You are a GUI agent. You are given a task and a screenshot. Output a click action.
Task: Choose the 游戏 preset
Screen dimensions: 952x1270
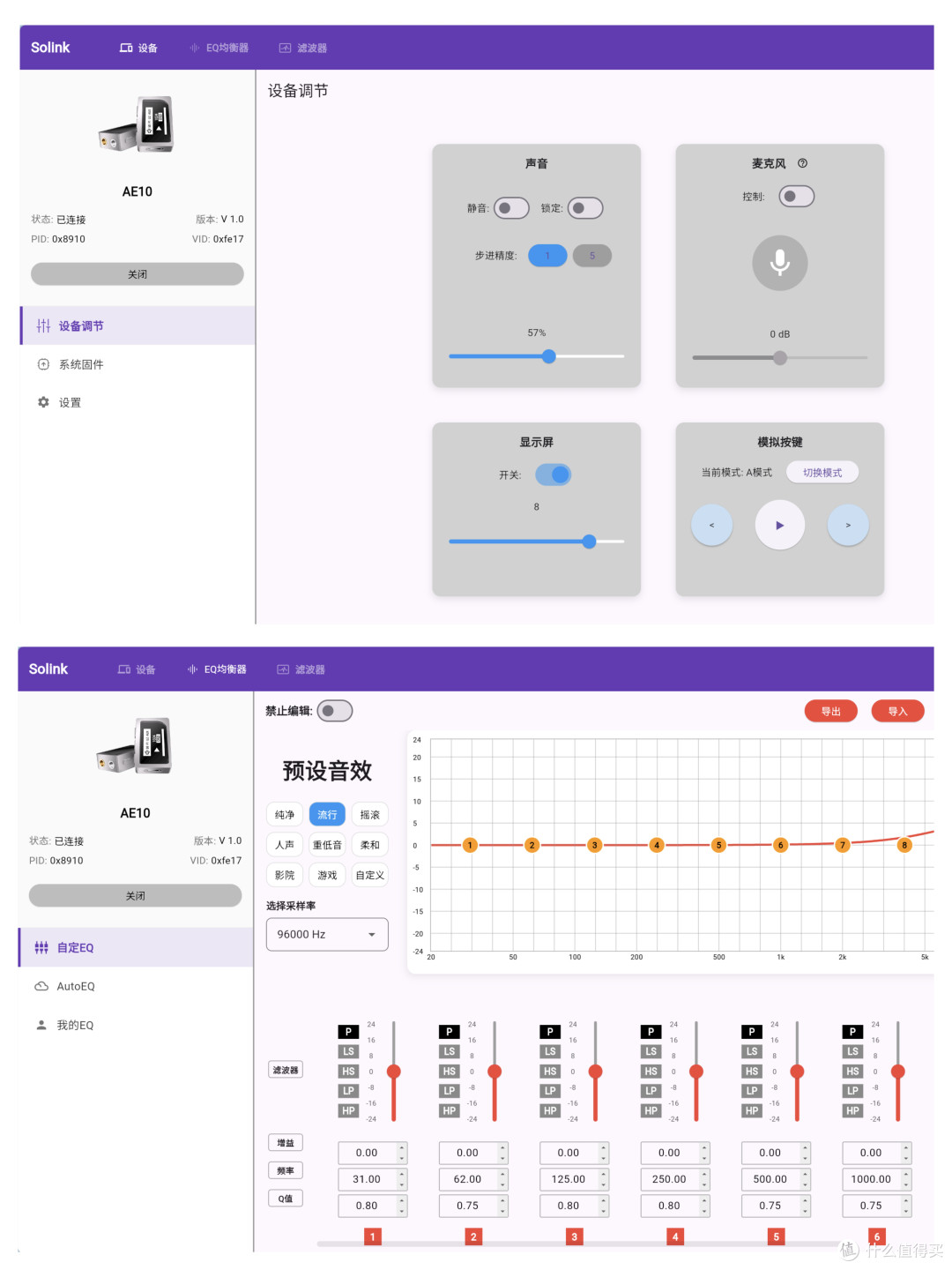tap(327, 875)
